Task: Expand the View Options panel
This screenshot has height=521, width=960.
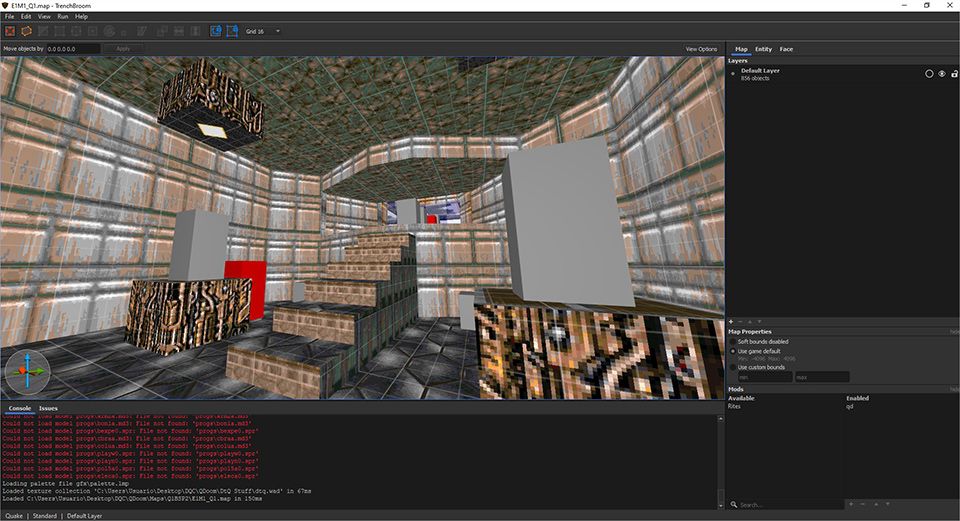Action: 701,48
